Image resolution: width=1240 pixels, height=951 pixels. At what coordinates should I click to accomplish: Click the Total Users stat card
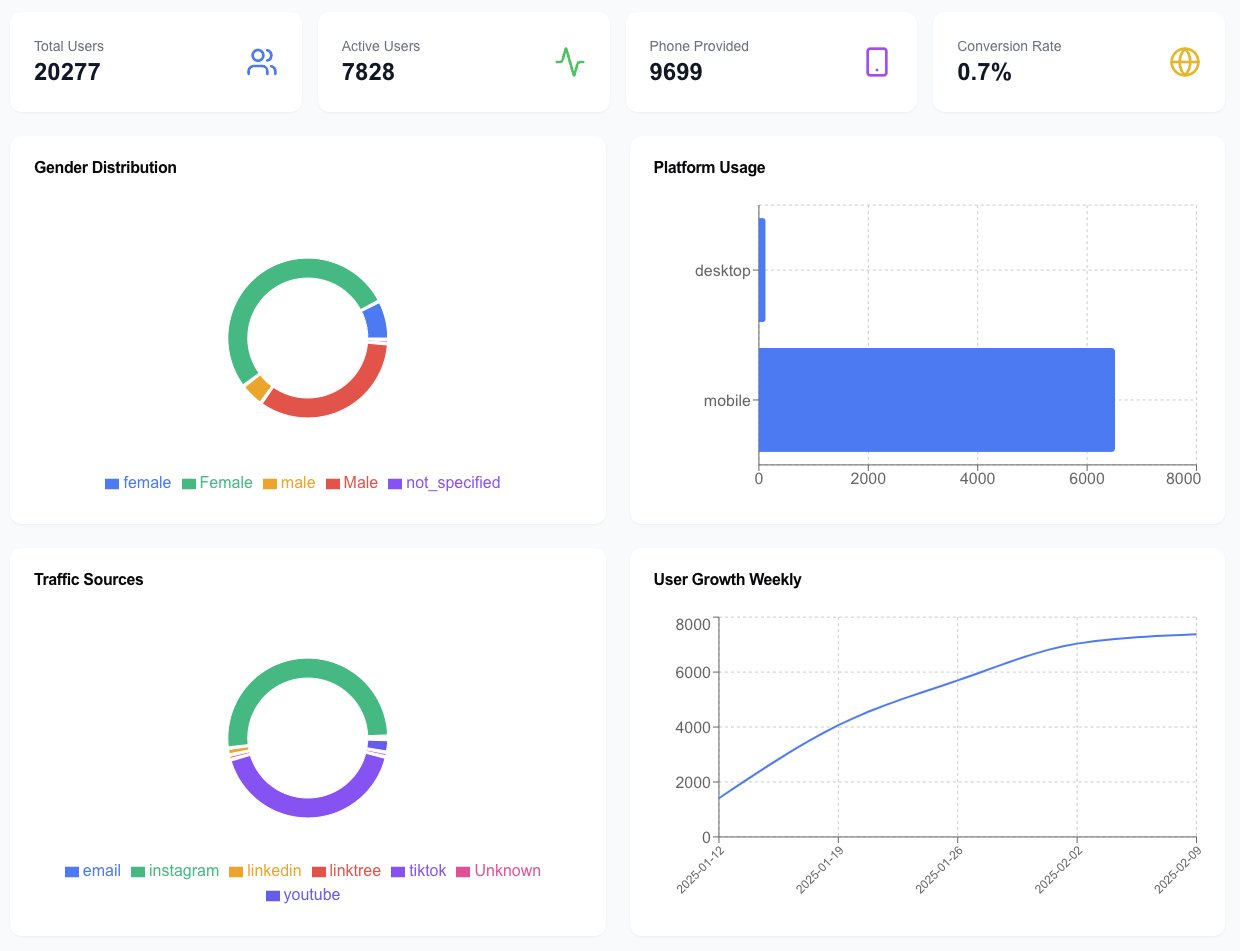coord(156,62)
